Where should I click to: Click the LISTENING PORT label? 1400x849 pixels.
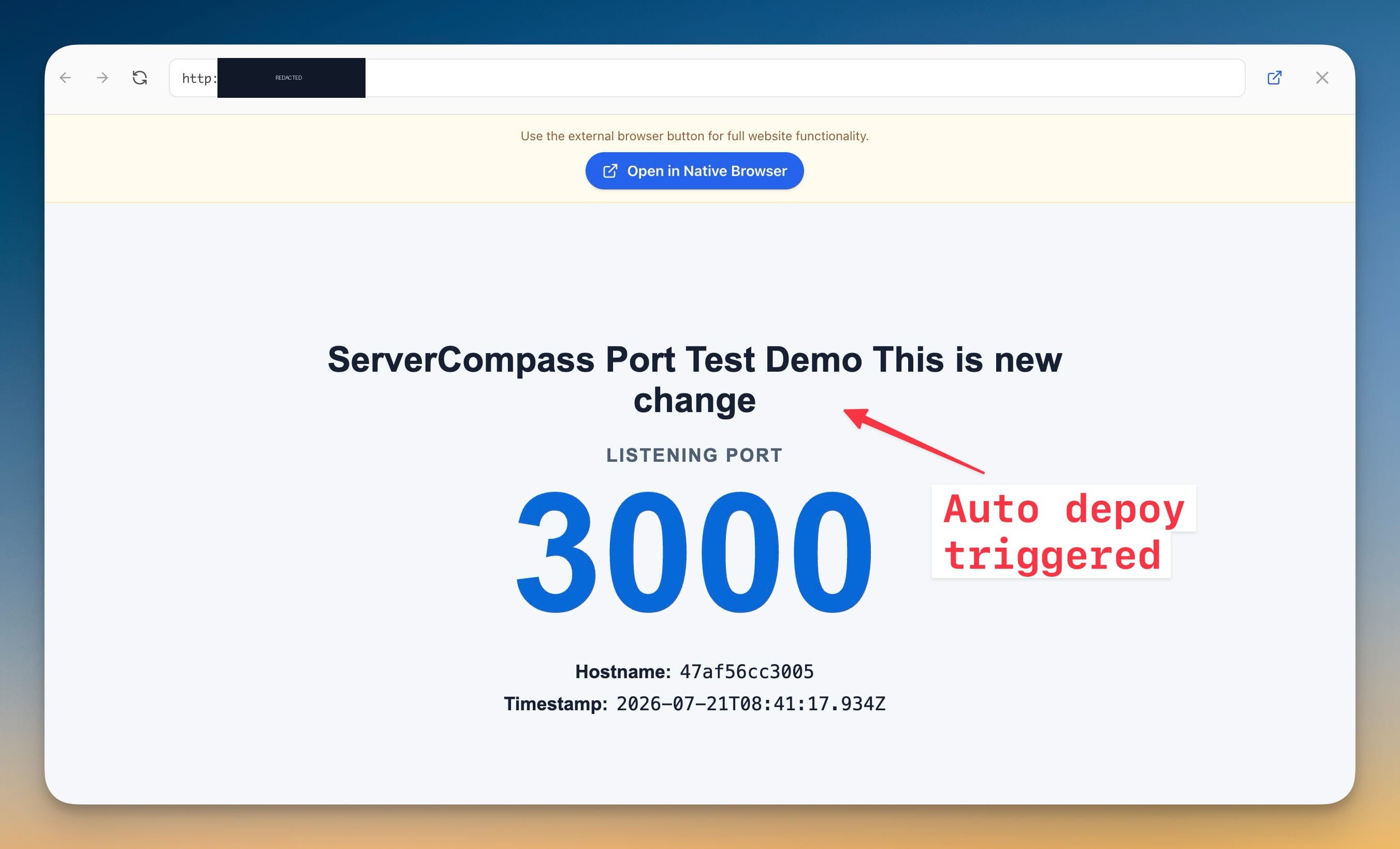[x=694, y=455]
